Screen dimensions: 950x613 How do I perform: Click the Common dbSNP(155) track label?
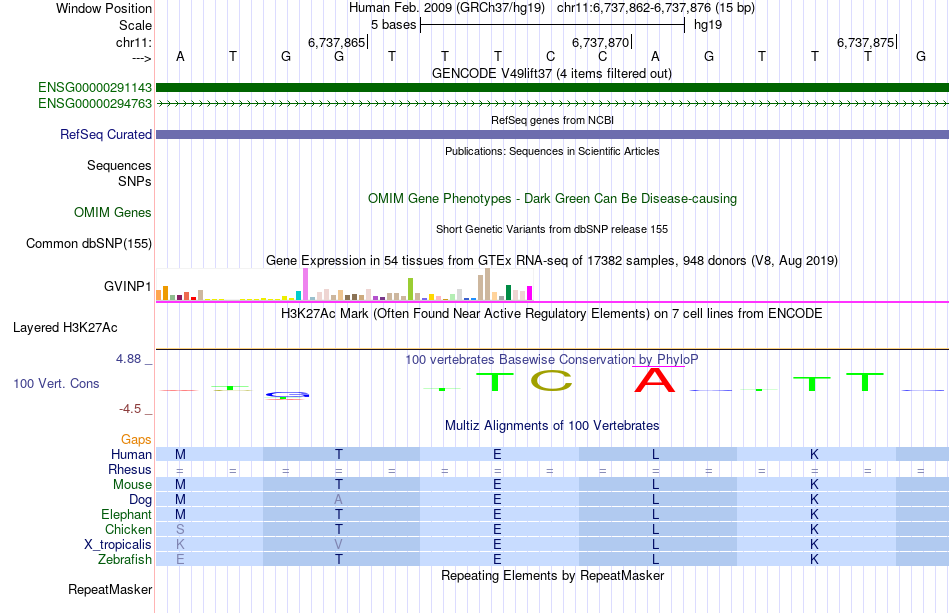(x=89, y=244)
